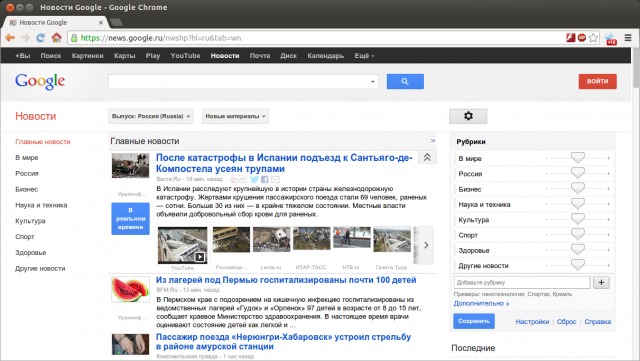
Task: Open Диск in the top bar
Action: point(288,56)
